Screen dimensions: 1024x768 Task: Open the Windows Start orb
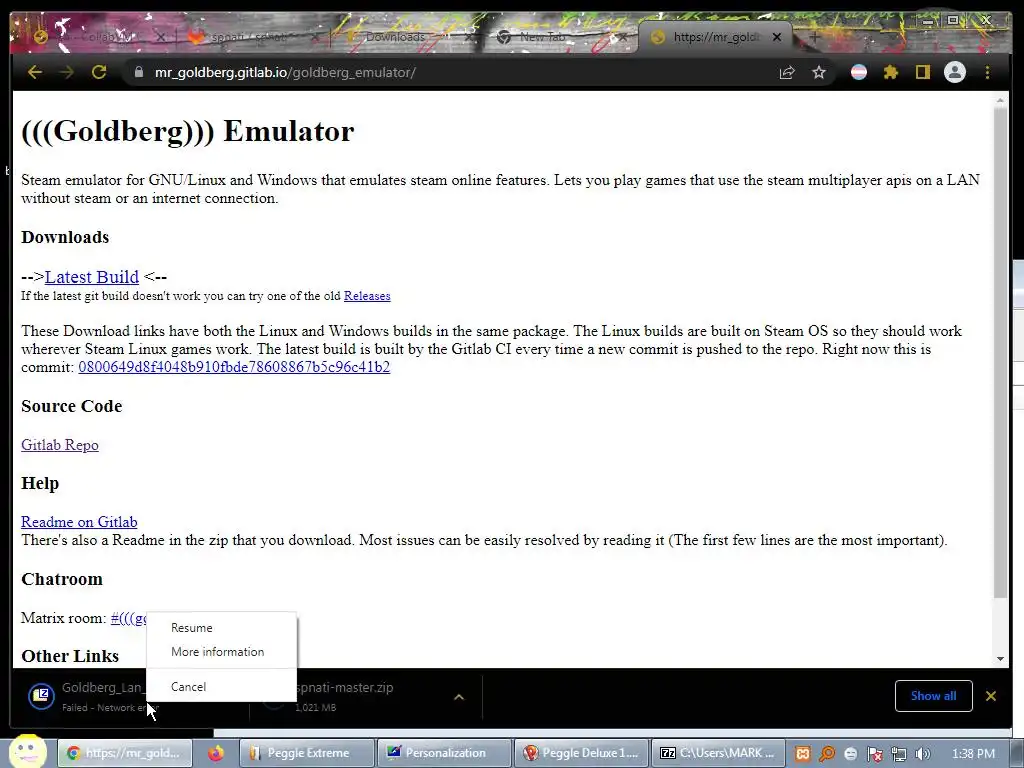pyautogui.click(x=27, y=752)
